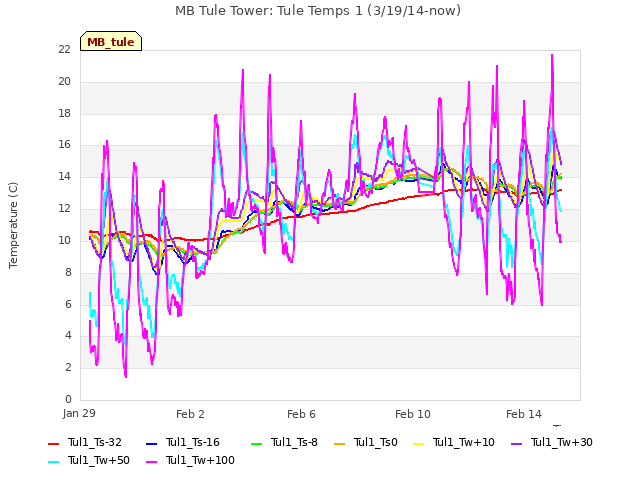Click the Feb 14 x-axis tick label

524,414
